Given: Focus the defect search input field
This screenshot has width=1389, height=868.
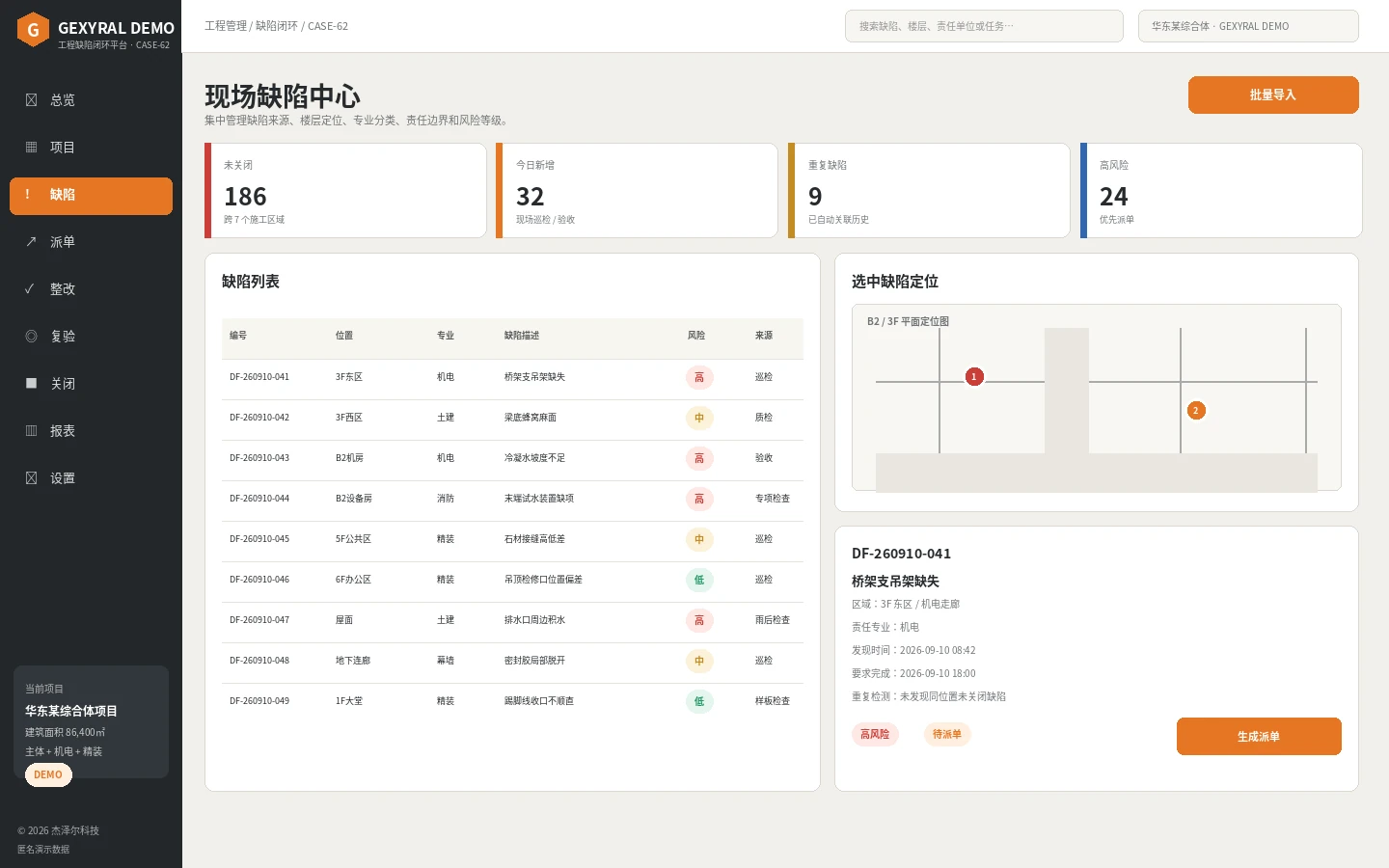Looking at the screenshot, I should (984, 26).
